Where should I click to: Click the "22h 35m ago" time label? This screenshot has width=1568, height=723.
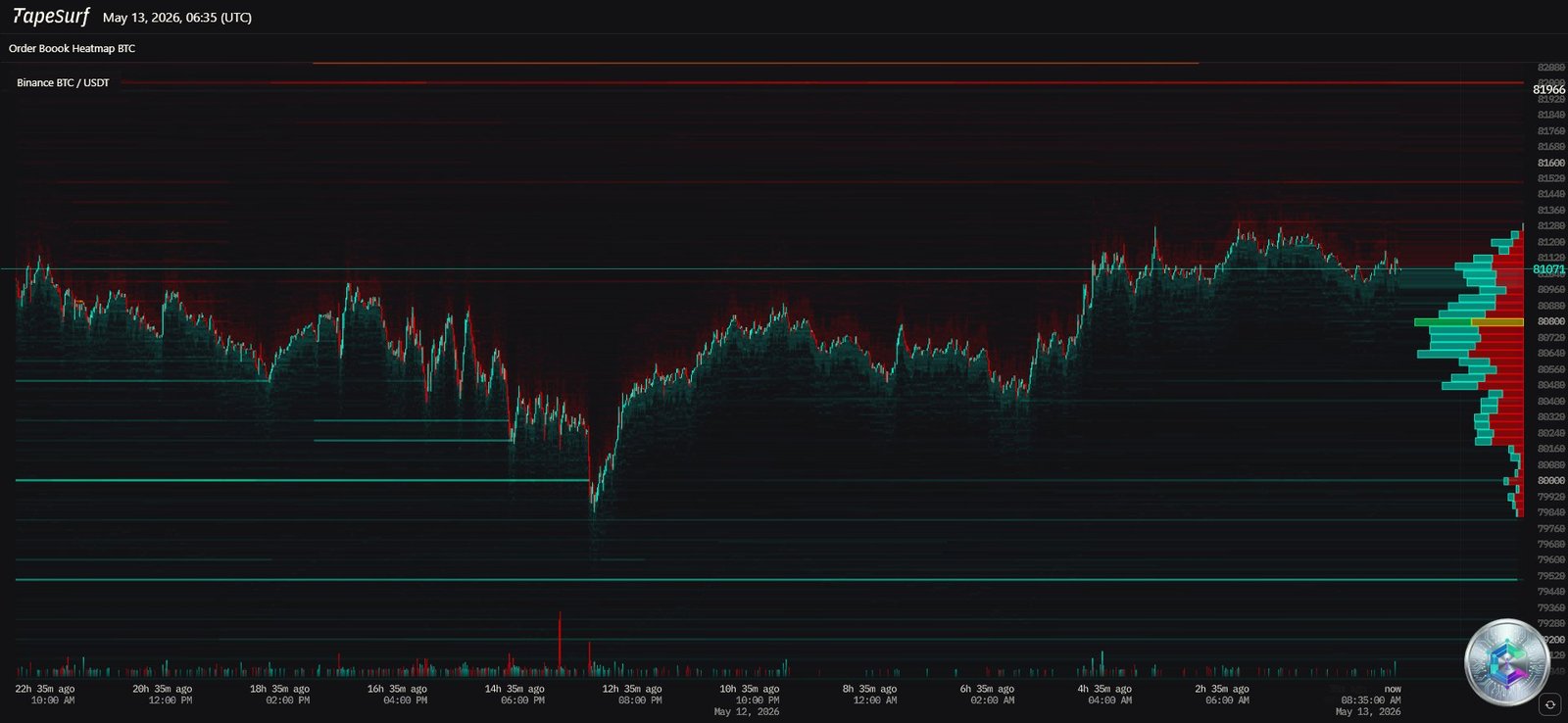click(45, 689)
